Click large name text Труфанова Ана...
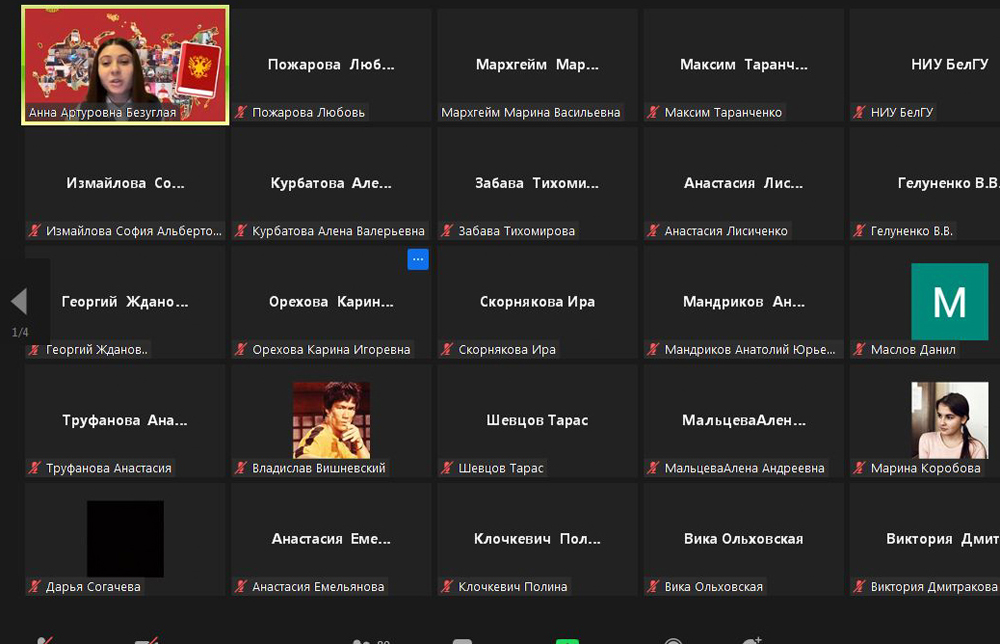The width and height of the screenshot is (1000, 644). (125, 420)
